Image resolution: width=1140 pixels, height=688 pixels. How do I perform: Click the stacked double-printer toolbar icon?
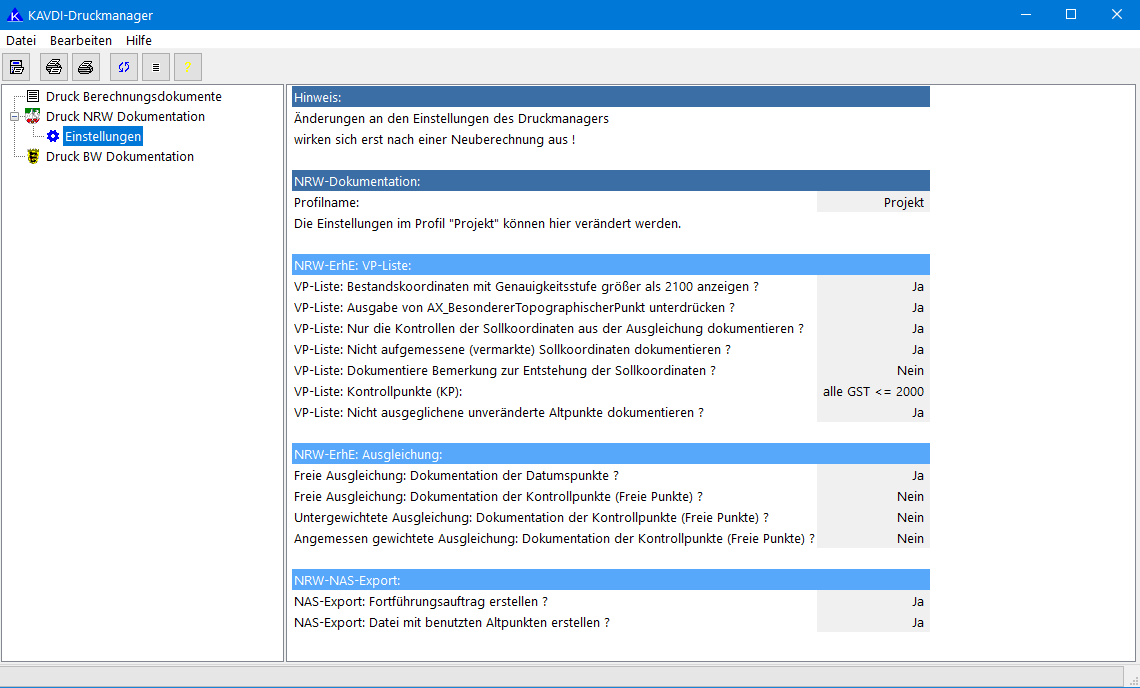54,67
